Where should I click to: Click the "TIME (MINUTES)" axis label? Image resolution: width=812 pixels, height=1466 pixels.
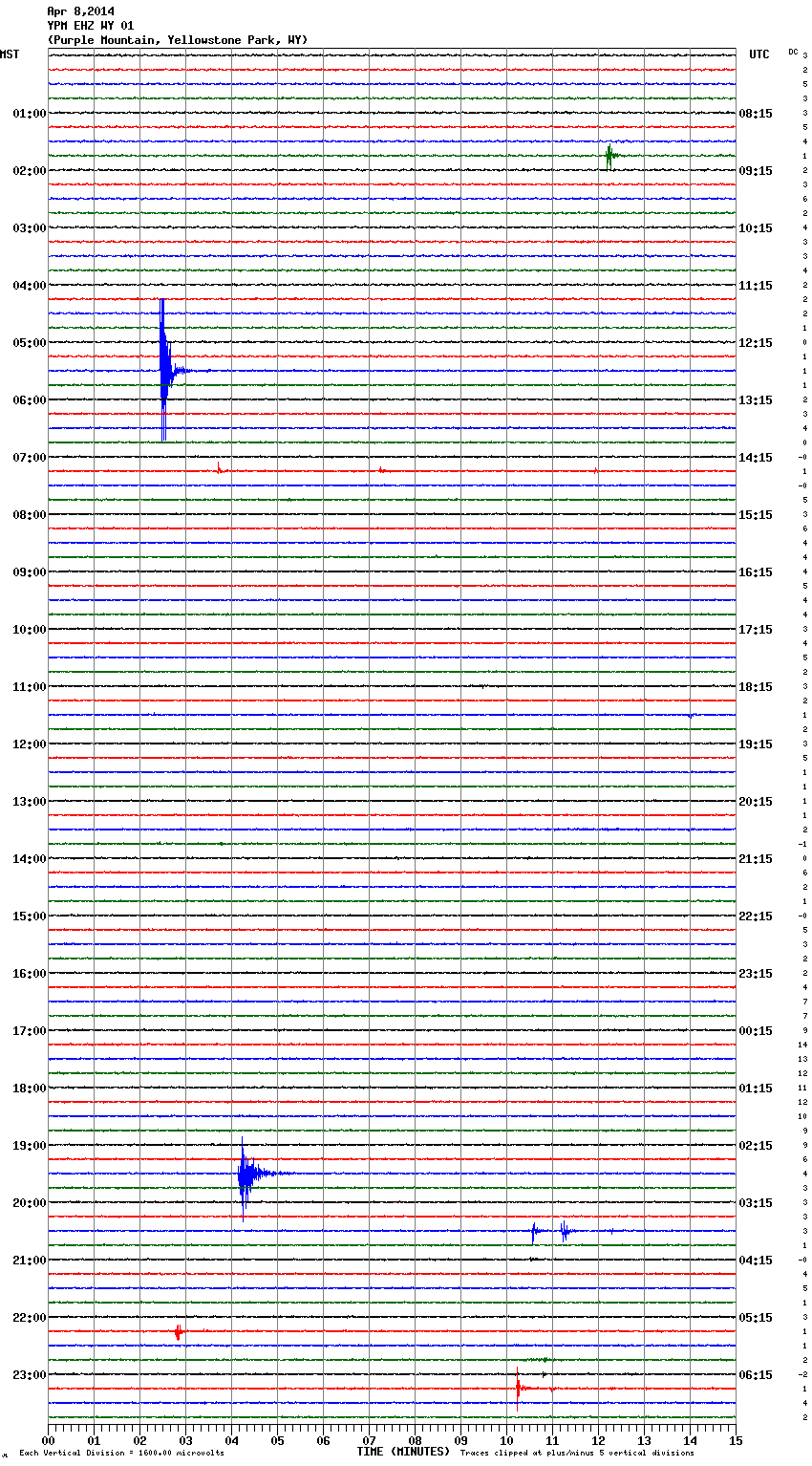tap(403, 1452)
